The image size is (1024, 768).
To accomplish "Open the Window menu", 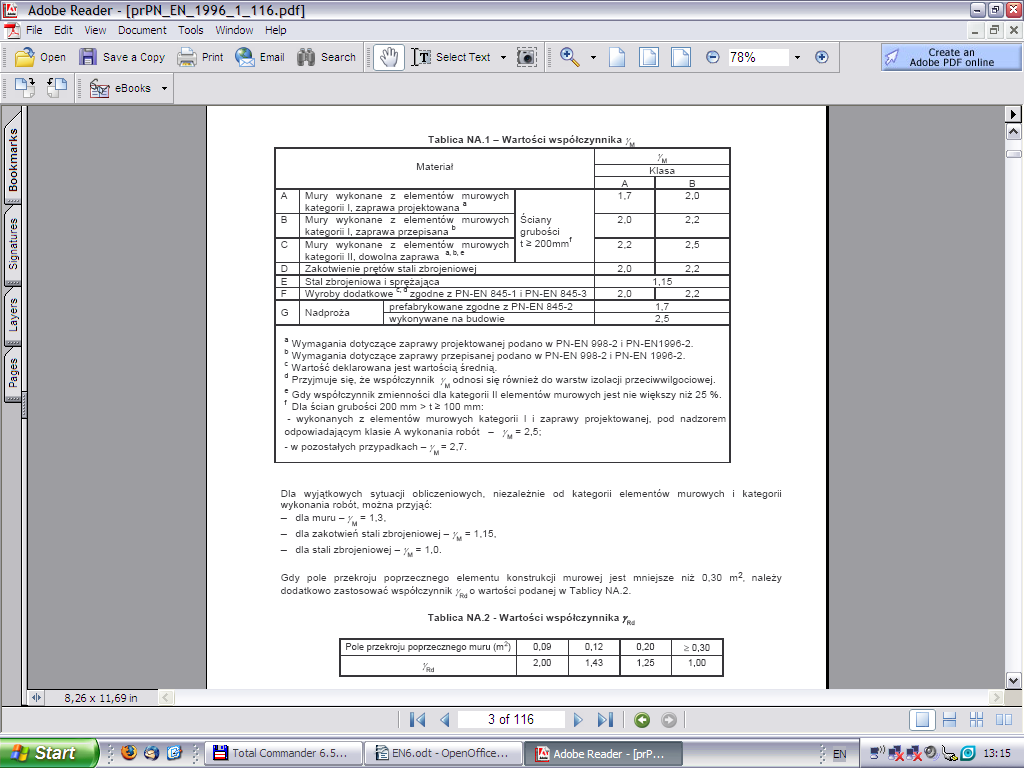I will pos(234,30).
